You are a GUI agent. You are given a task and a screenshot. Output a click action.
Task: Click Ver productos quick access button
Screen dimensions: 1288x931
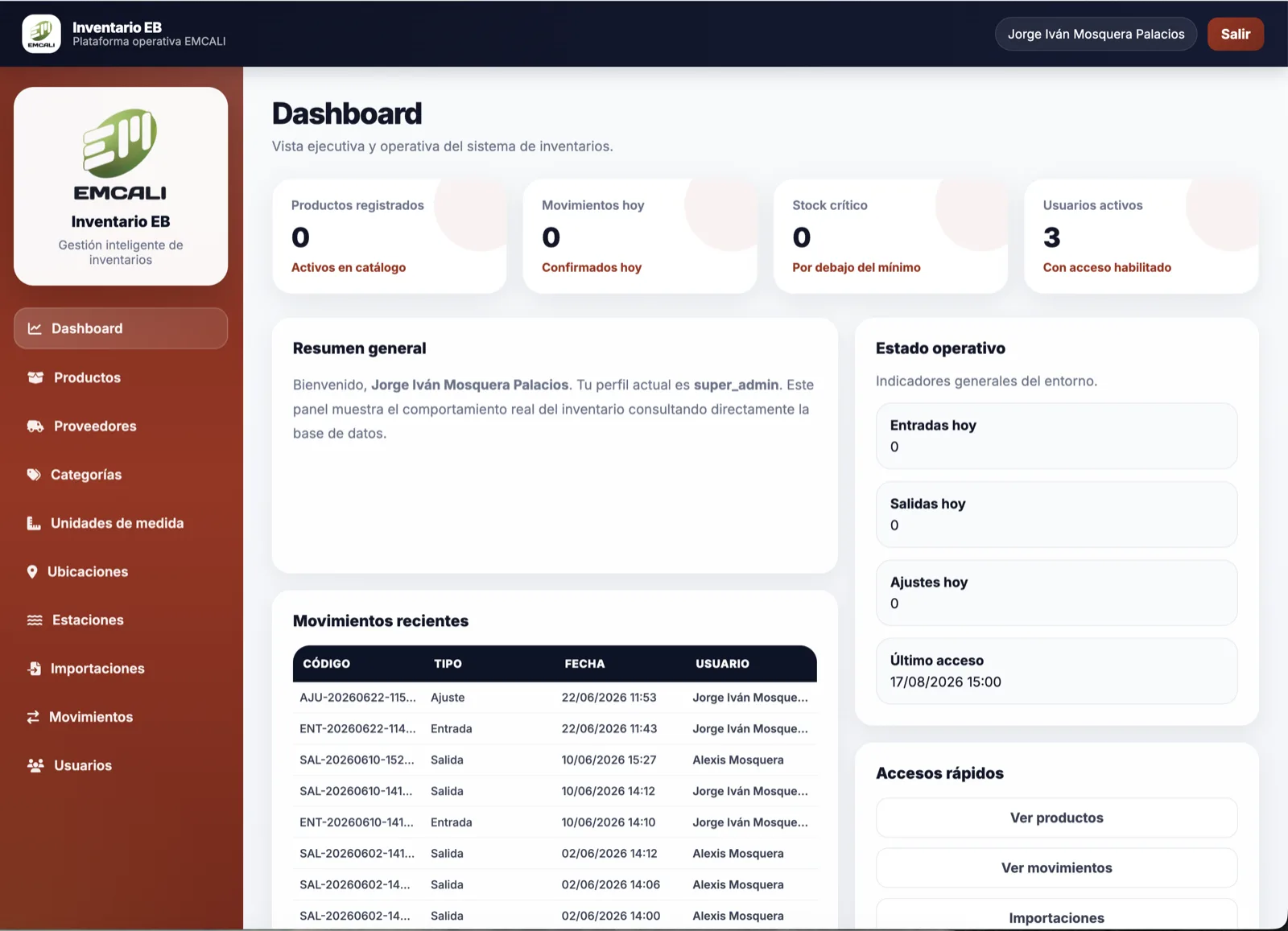(1056, 818)
